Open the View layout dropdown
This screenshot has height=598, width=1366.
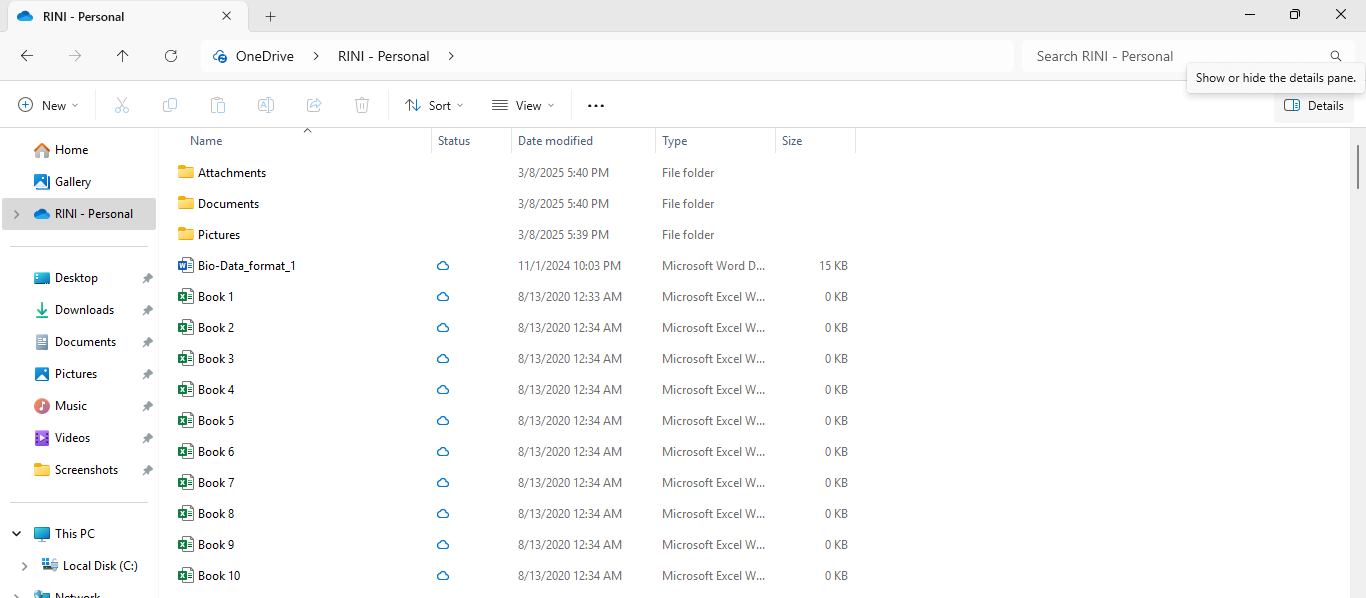pos(523,105)
